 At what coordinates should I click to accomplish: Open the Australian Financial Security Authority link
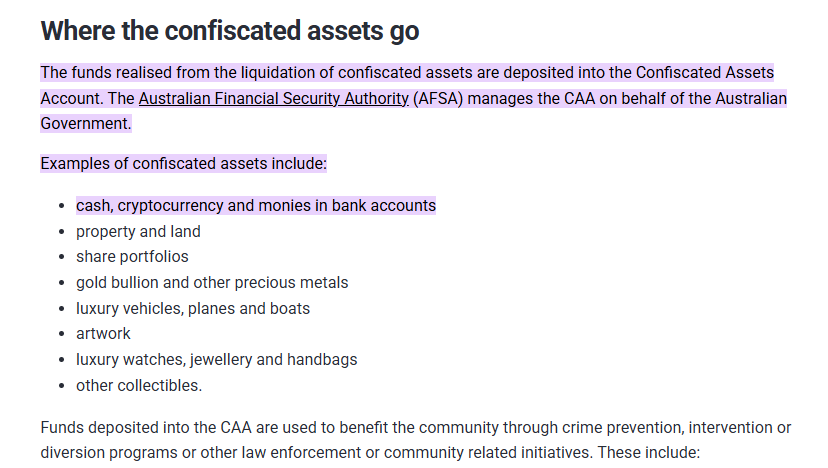coord(273,98)
